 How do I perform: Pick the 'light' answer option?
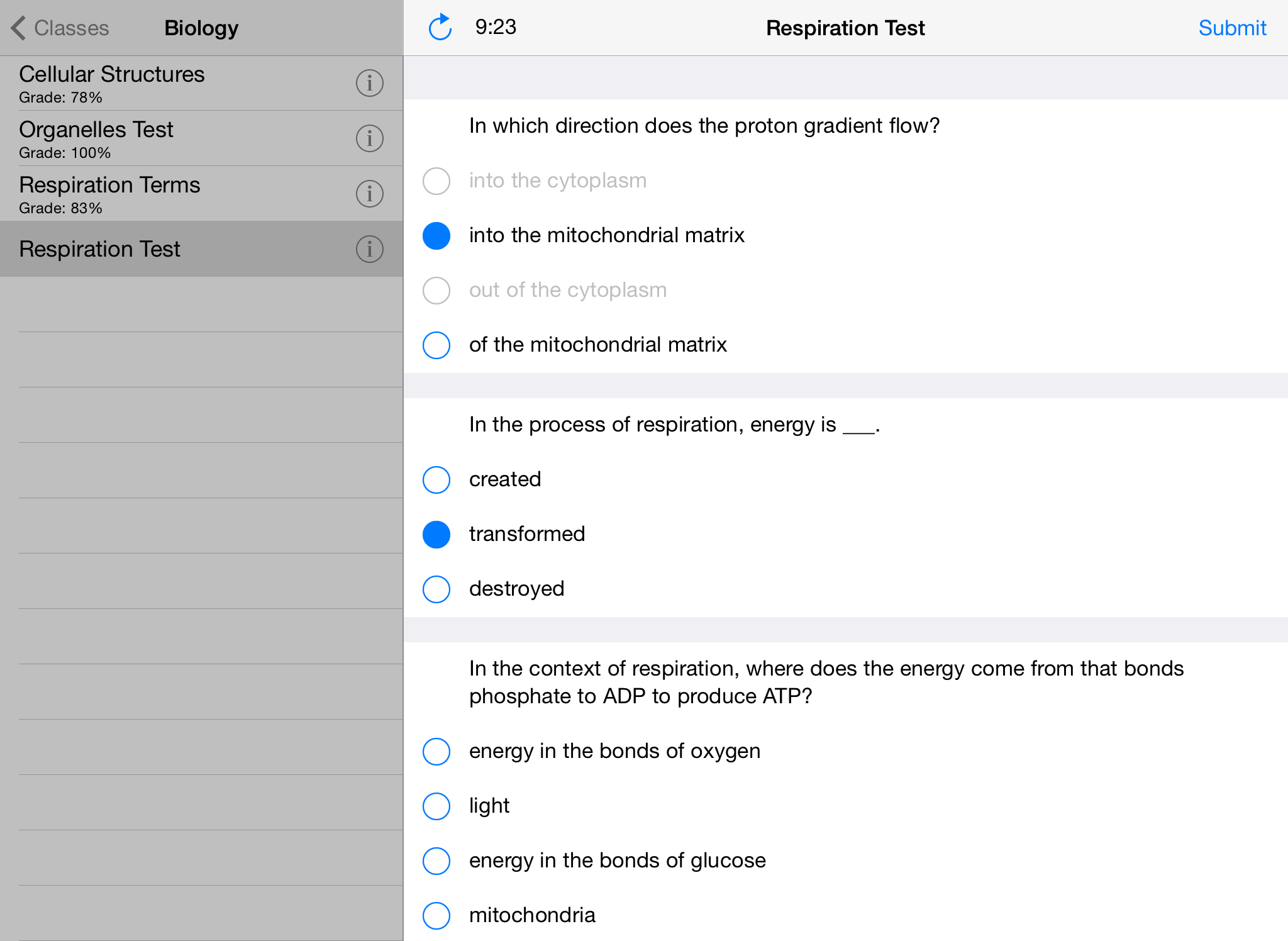click(x=436, y=806)
